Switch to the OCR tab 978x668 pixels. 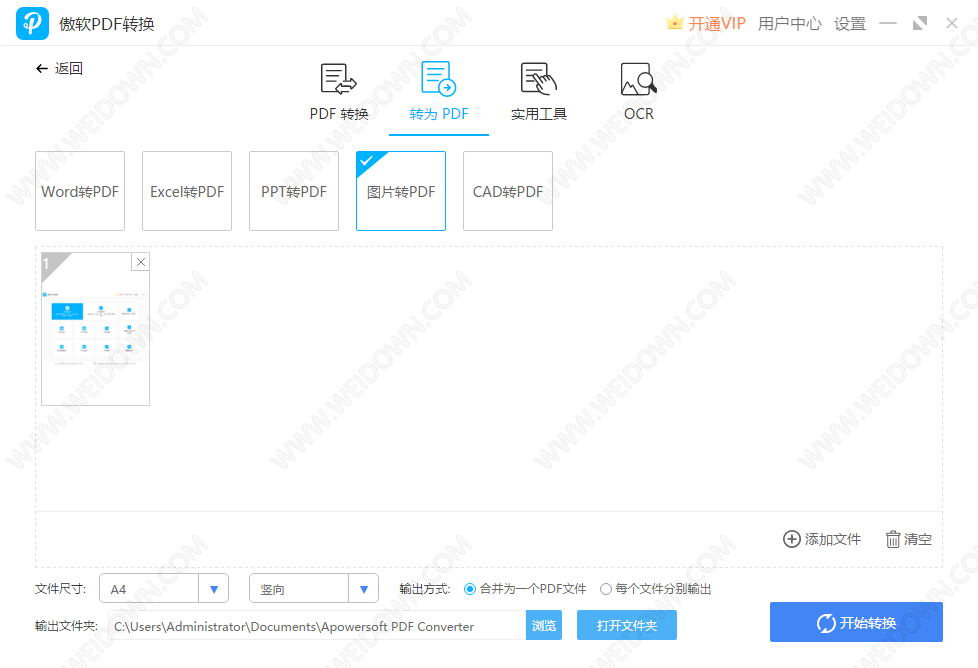(639, 92)
